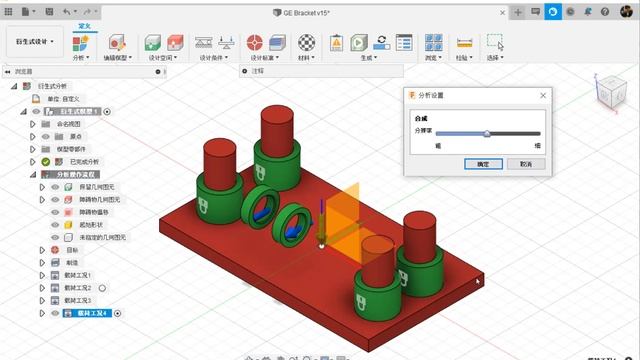The width and height of the screenshot is (640, 360).
Task: Collapse the 浏览器 browser panel arrows
Action: [7, 71]
